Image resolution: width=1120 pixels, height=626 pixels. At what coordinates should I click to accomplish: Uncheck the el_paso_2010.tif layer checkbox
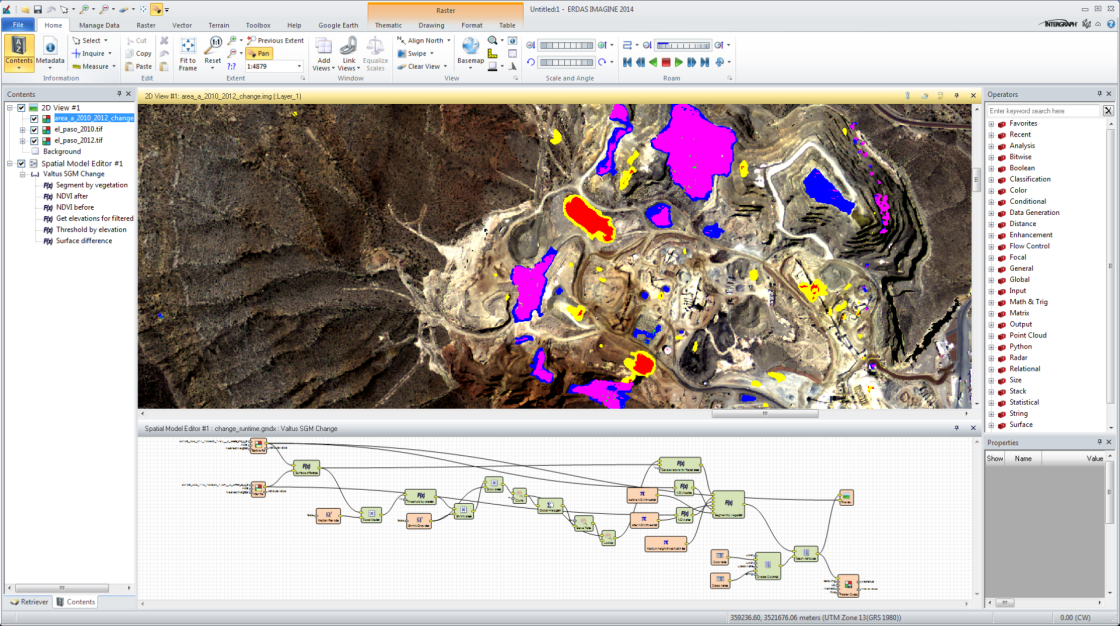click(x=34, y=130)
